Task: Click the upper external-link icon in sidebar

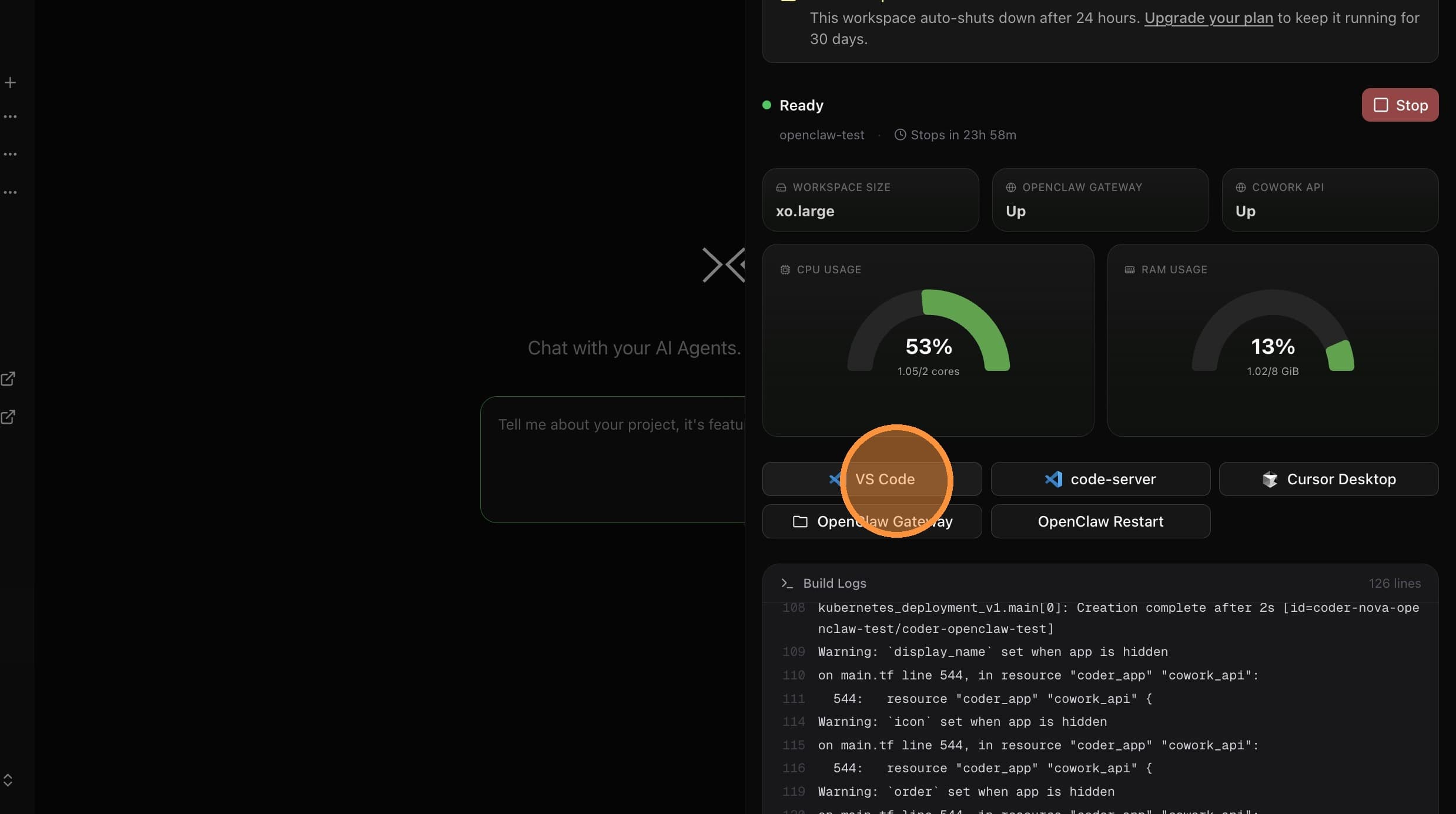Action: pyautogui.click(x=8, y=378)
